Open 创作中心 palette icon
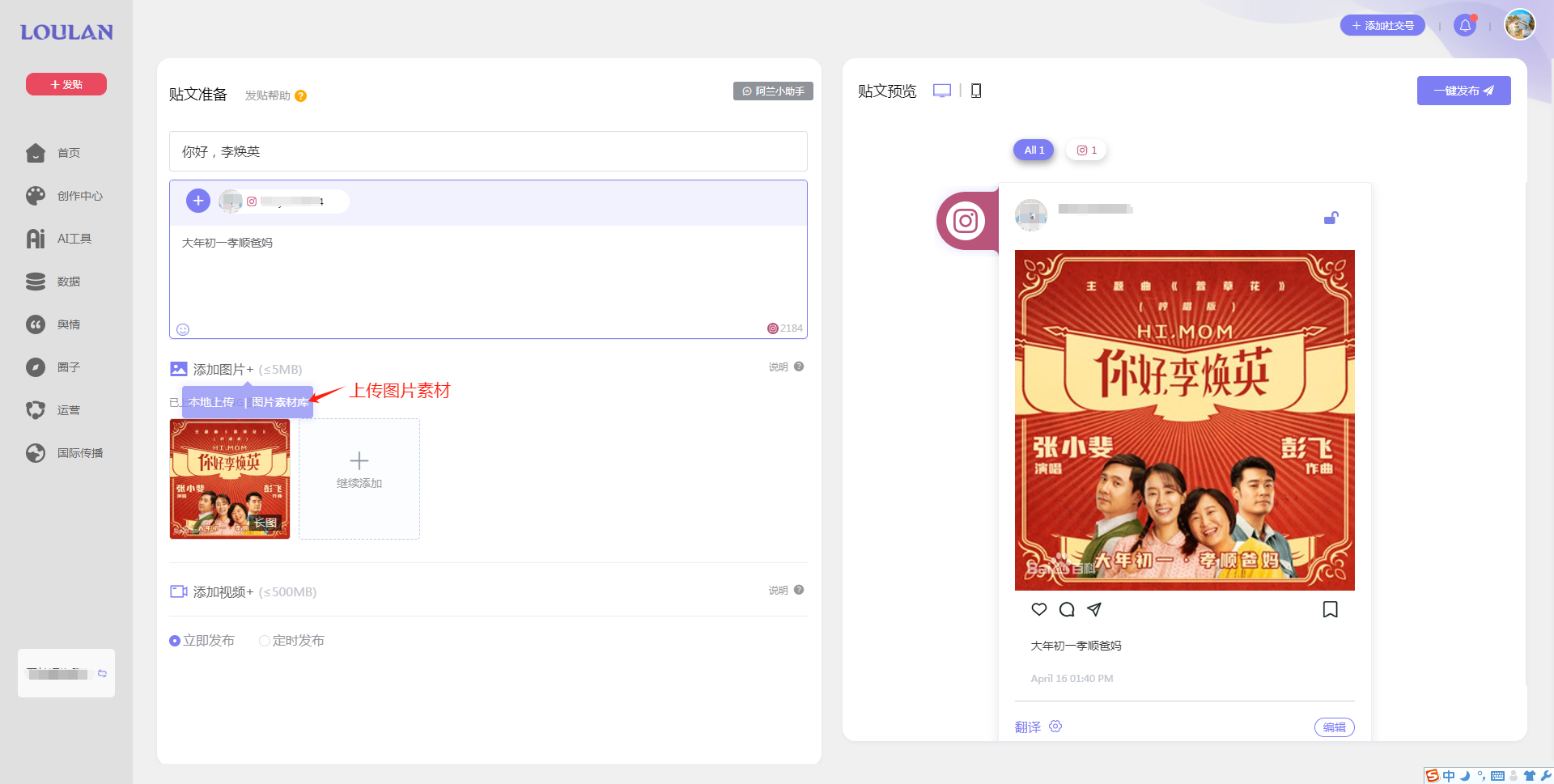The width and height of the screenshot is (1554, 784). [36, 196]
